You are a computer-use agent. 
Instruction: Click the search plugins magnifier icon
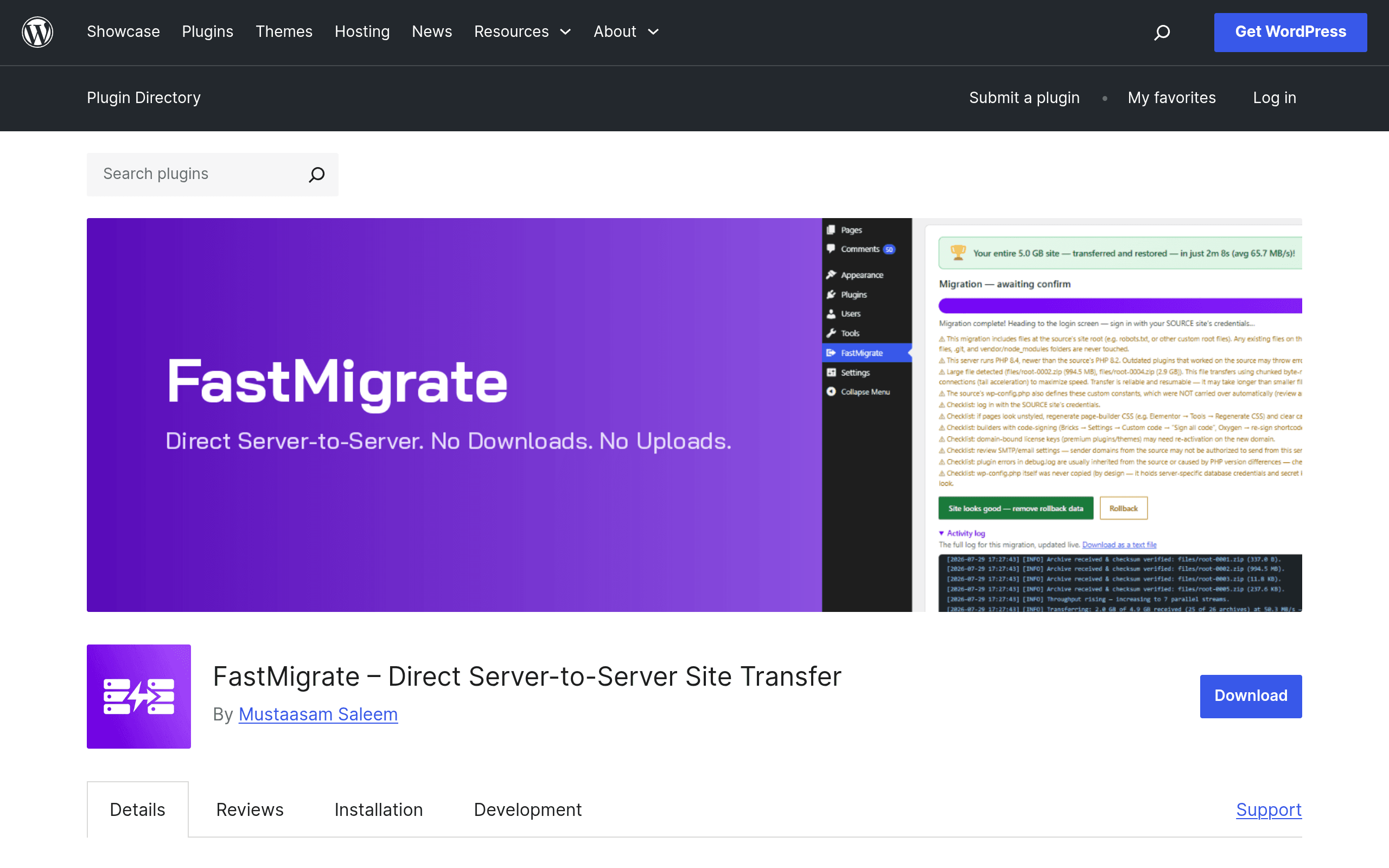pyautogui.click(x=317, y=175)
